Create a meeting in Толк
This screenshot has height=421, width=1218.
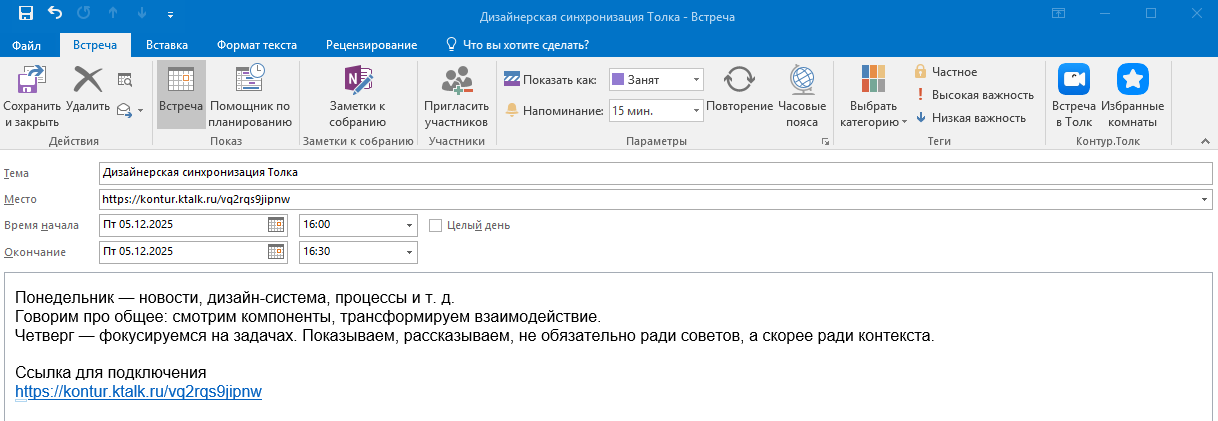coord(1074,82)
